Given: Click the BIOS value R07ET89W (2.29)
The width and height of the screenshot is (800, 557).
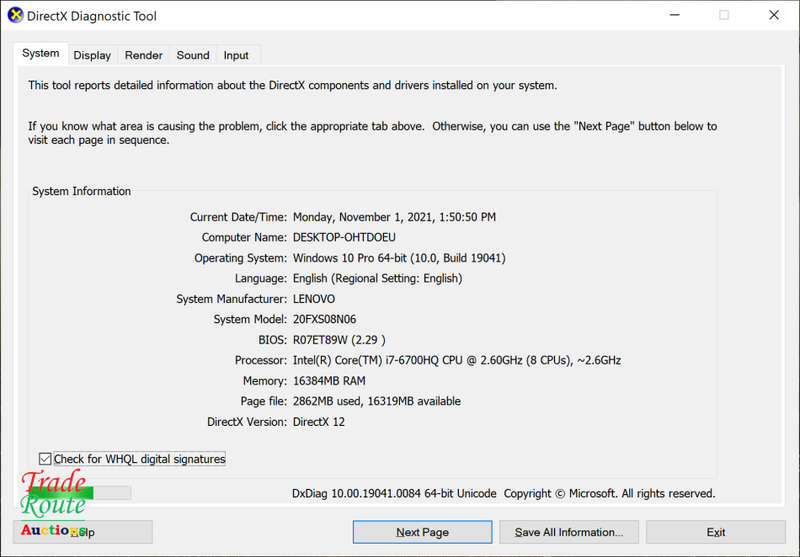Looking at the screenshot, I should coord(339,340).
